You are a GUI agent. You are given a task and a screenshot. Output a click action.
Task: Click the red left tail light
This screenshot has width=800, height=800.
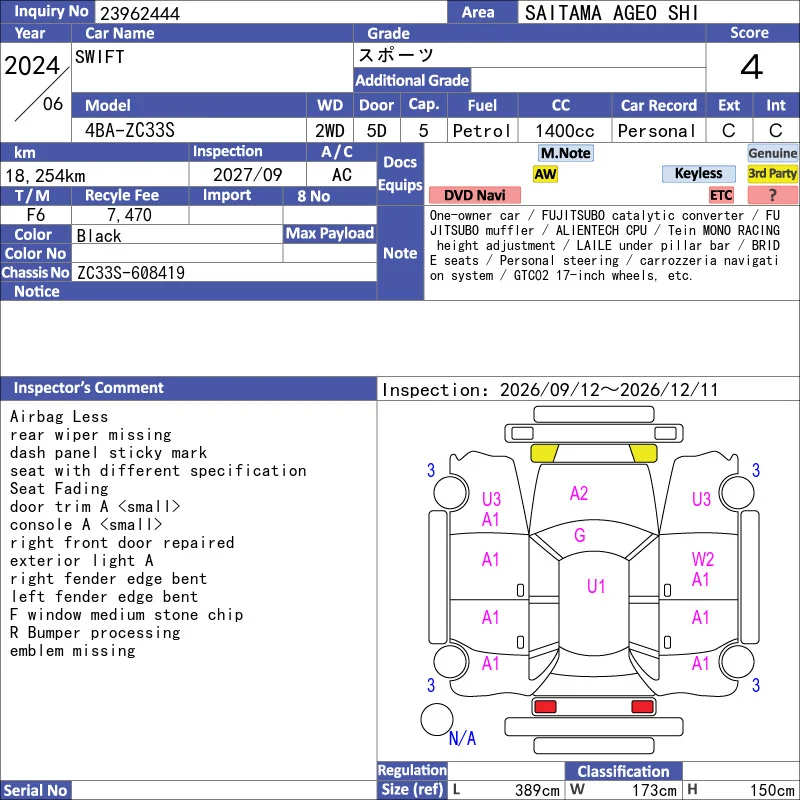coord(545,707)
